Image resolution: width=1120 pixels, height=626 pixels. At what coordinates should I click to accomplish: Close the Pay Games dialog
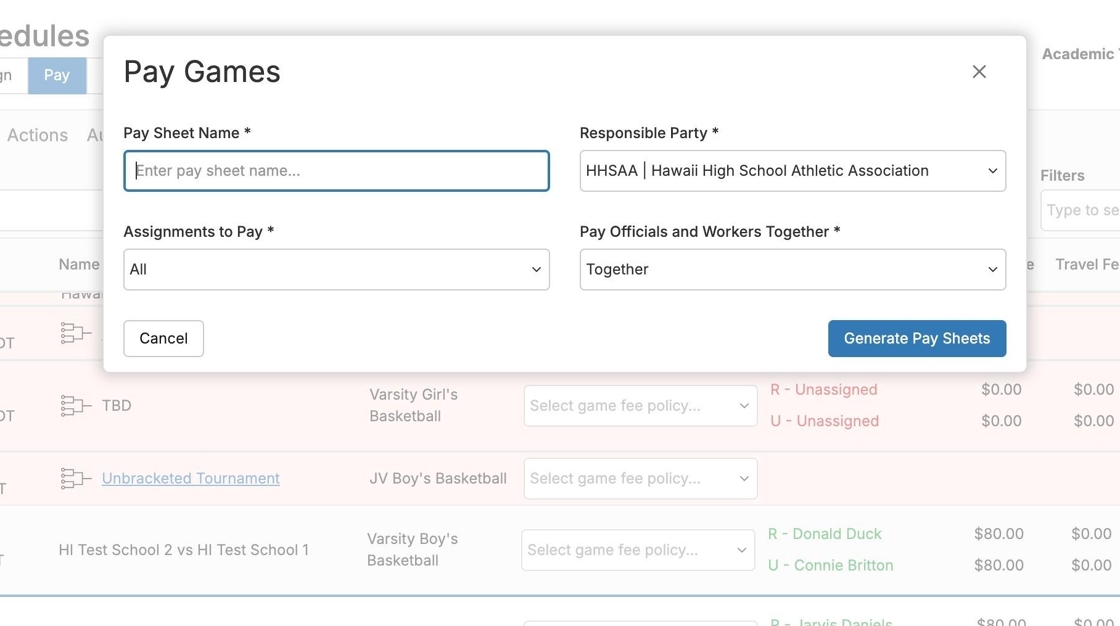pyautogui.click(x=979, y=72)
